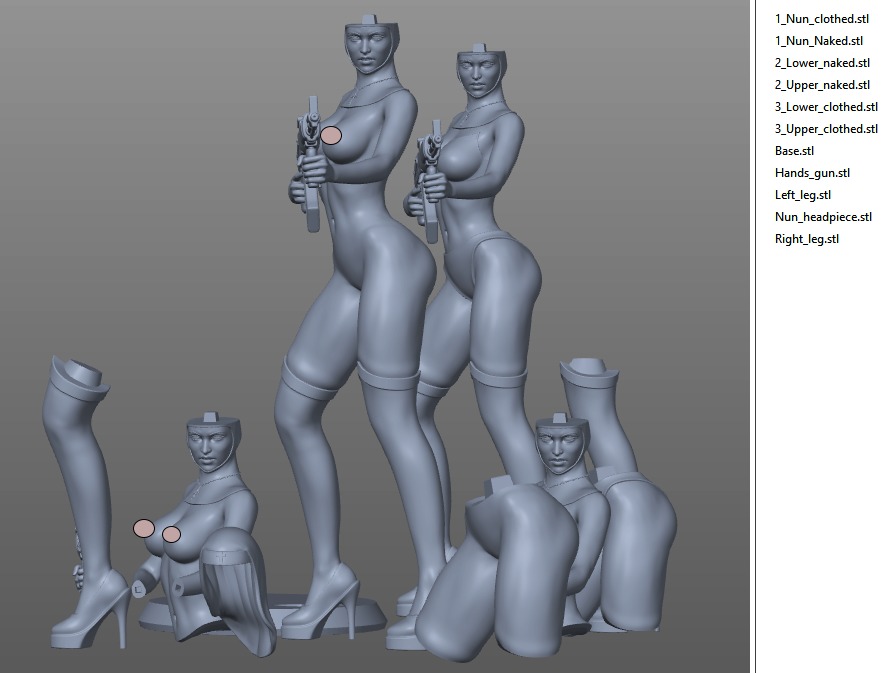Select the 1_Nun_Naked.stl file entry
Image resolution: width=891 pixels, height=673 pixels.
click(819, 41)
